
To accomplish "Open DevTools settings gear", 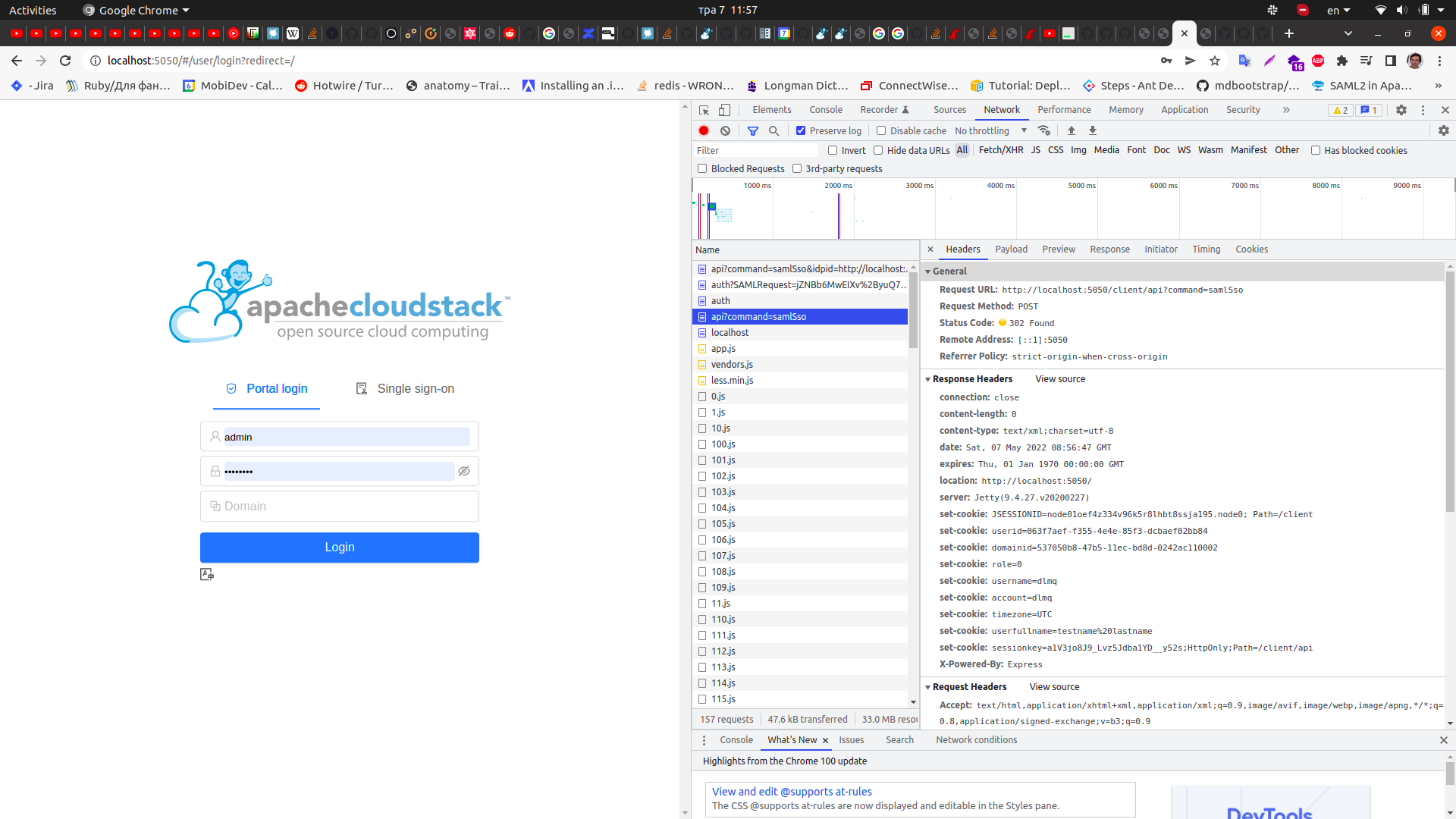I will (1401, 110).
